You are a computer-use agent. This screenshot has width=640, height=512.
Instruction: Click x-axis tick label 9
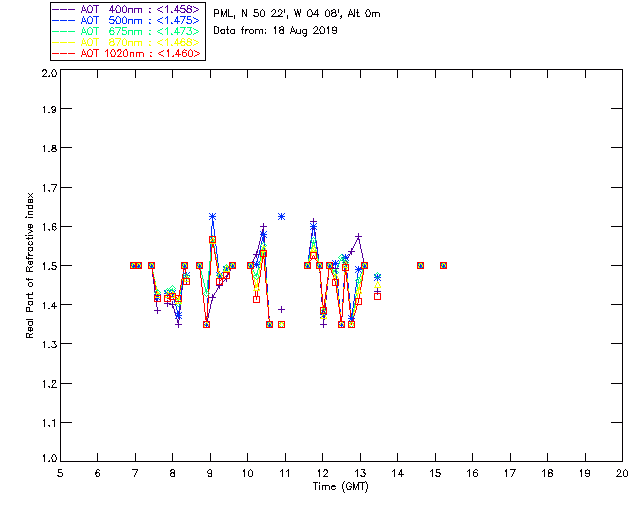coord(210,473)
